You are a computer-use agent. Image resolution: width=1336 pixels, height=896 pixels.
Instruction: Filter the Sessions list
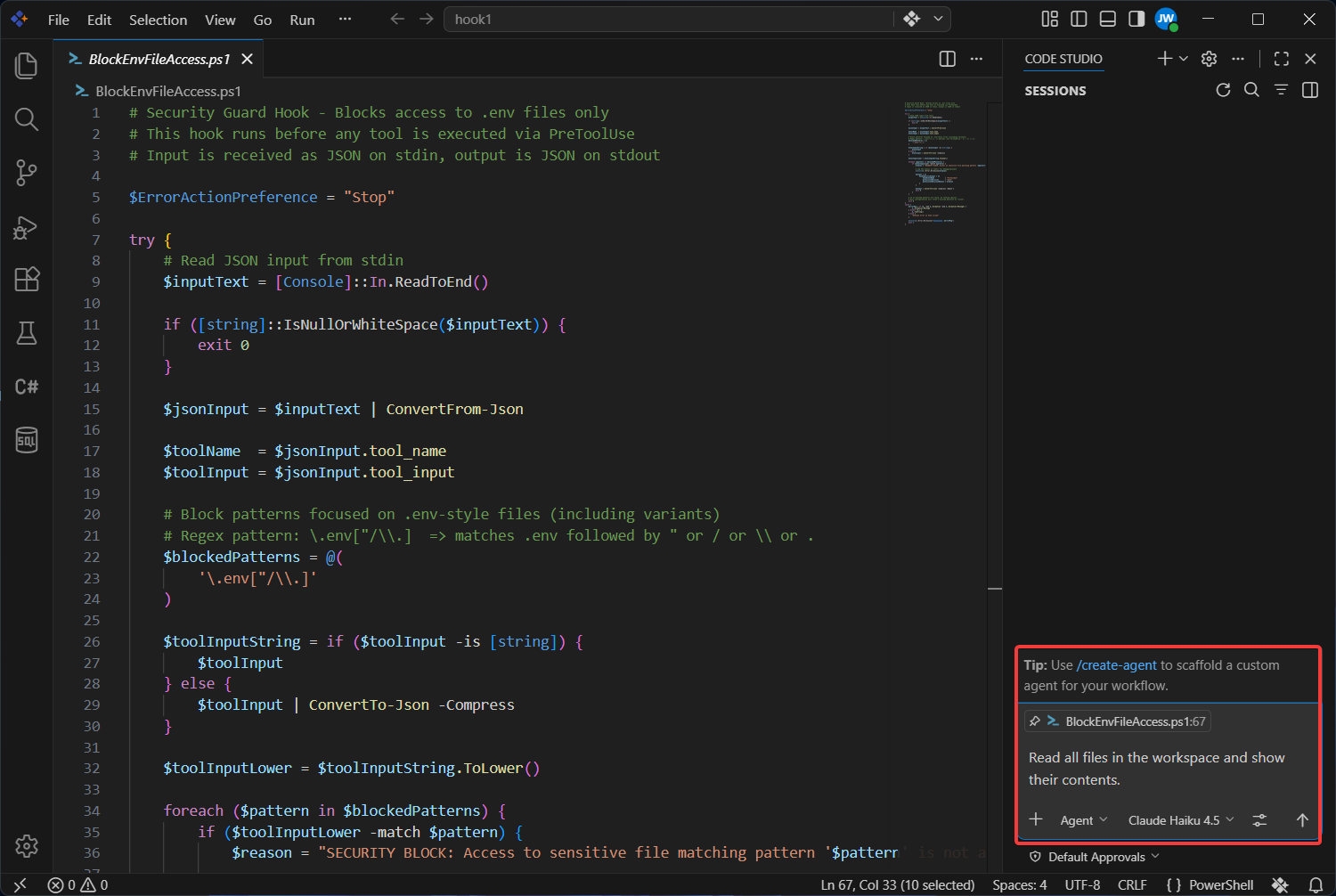1281,90
